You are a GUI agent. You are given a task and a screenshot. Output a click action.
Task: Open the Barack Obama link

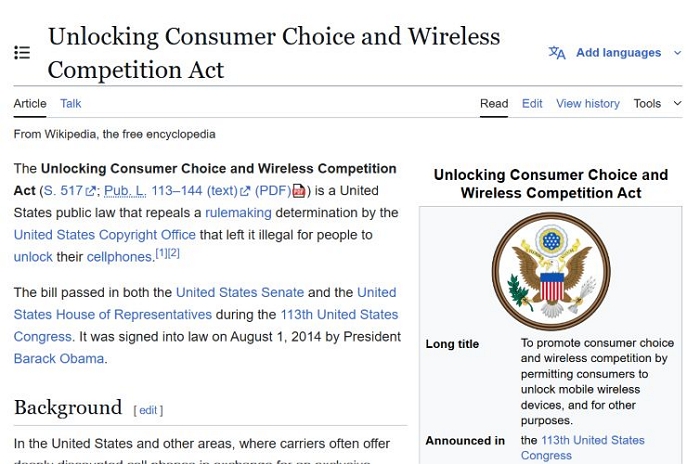point(58,358)
